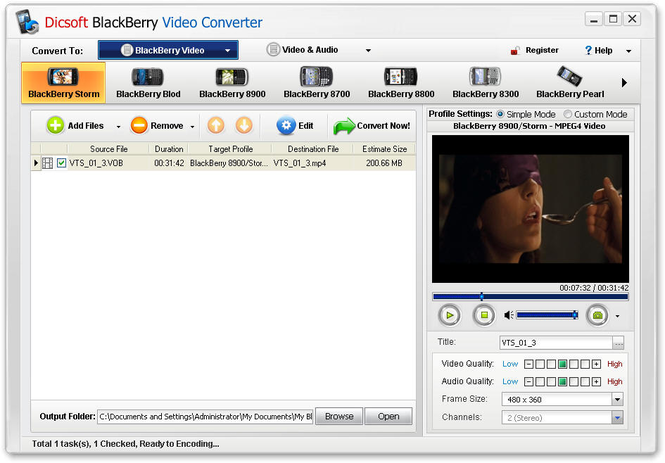Expand the Help dropdown arrow
This screenshot has height=463, width=665.
(x=629, y=51)
